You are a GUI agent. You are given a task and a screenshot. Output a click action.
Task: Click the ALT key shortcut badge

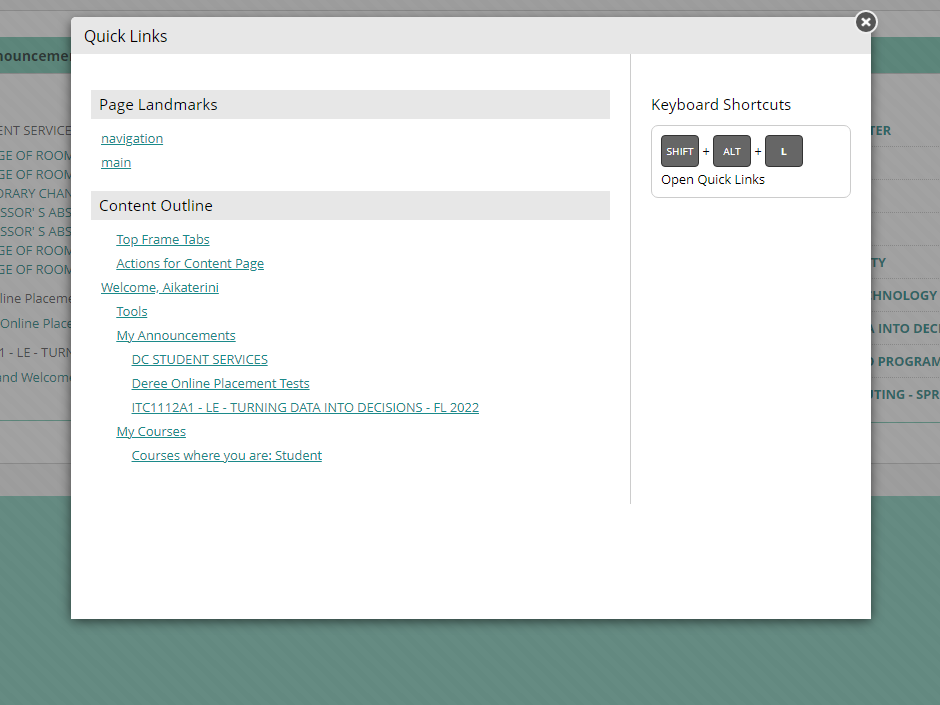pos(732,151)
